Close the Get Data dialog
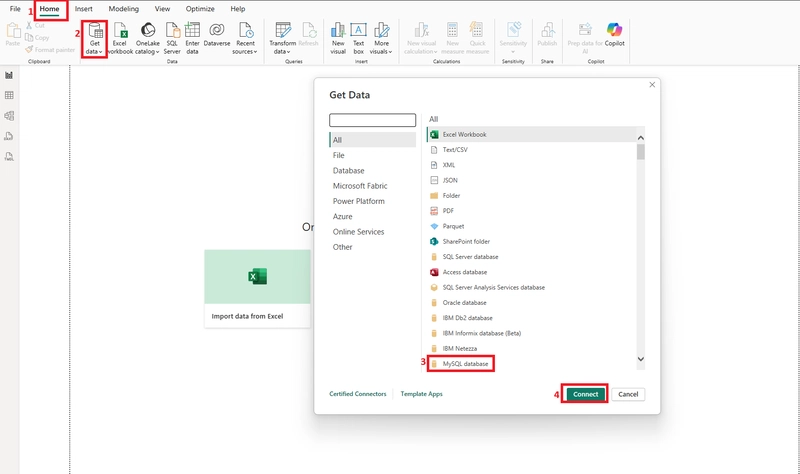800x474 pixels. point(653,85)
